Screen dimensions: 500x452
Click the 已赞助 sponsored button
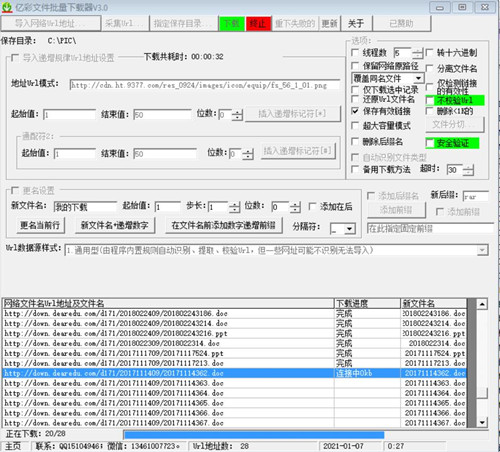click(x=401, y=24)
